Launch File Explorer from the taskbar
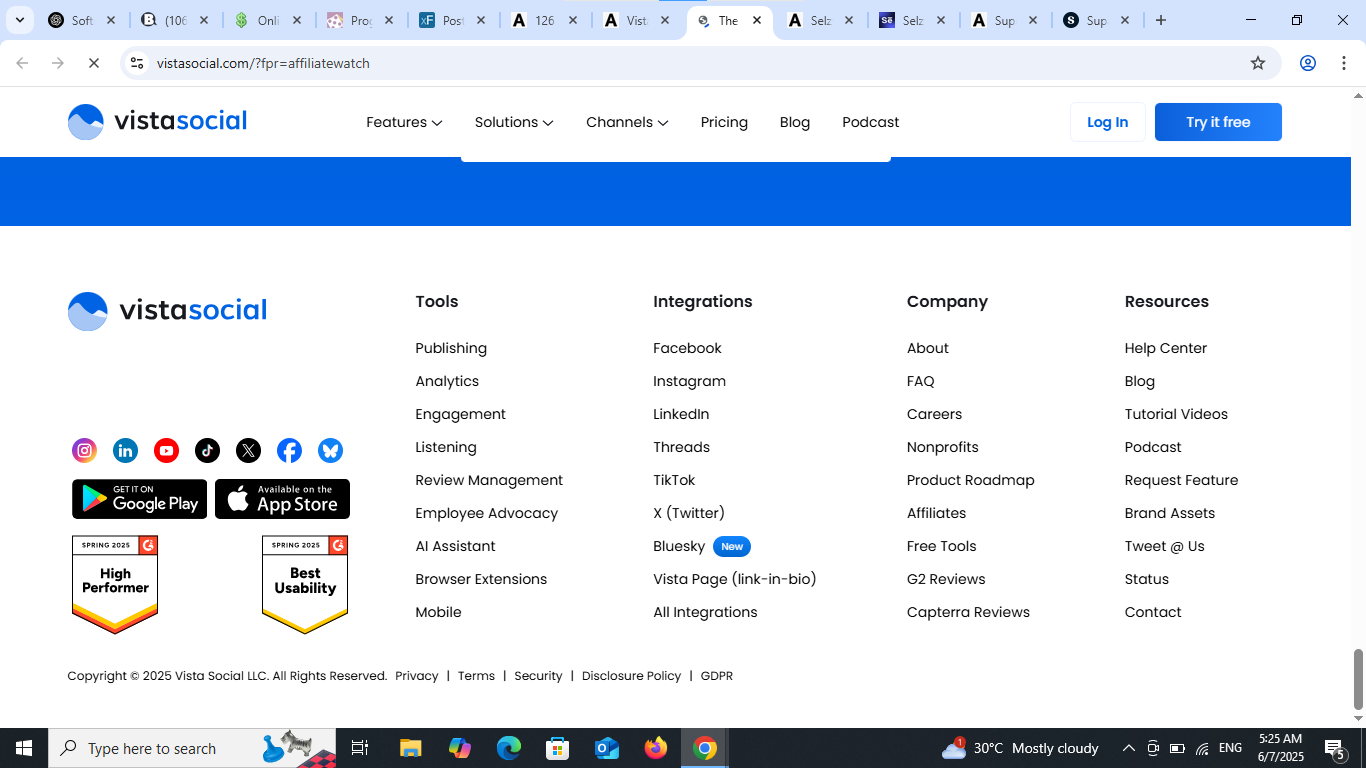The height and width of the screenshot is (768, 1366). [x=410, y=748]
